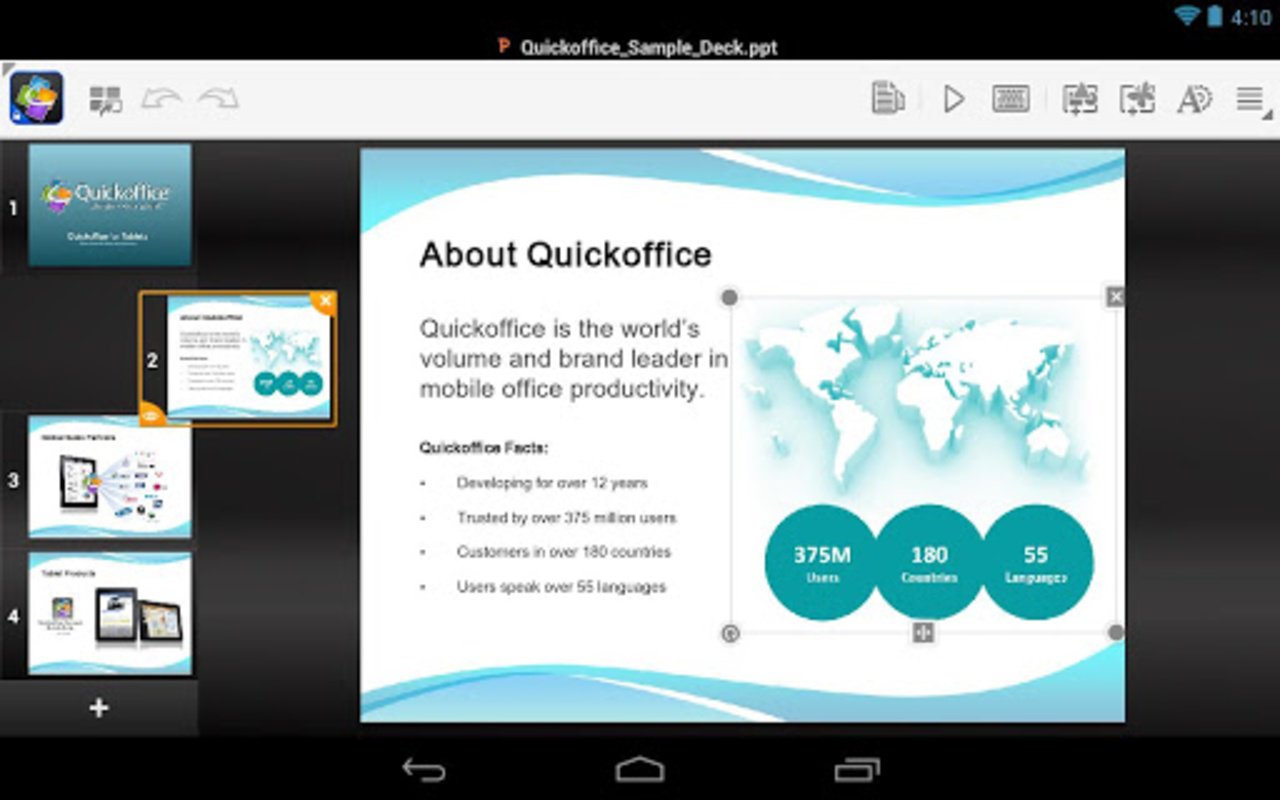Click the Undo arrow icon
Screen dimensions: 1280x800
pos(163,98)
